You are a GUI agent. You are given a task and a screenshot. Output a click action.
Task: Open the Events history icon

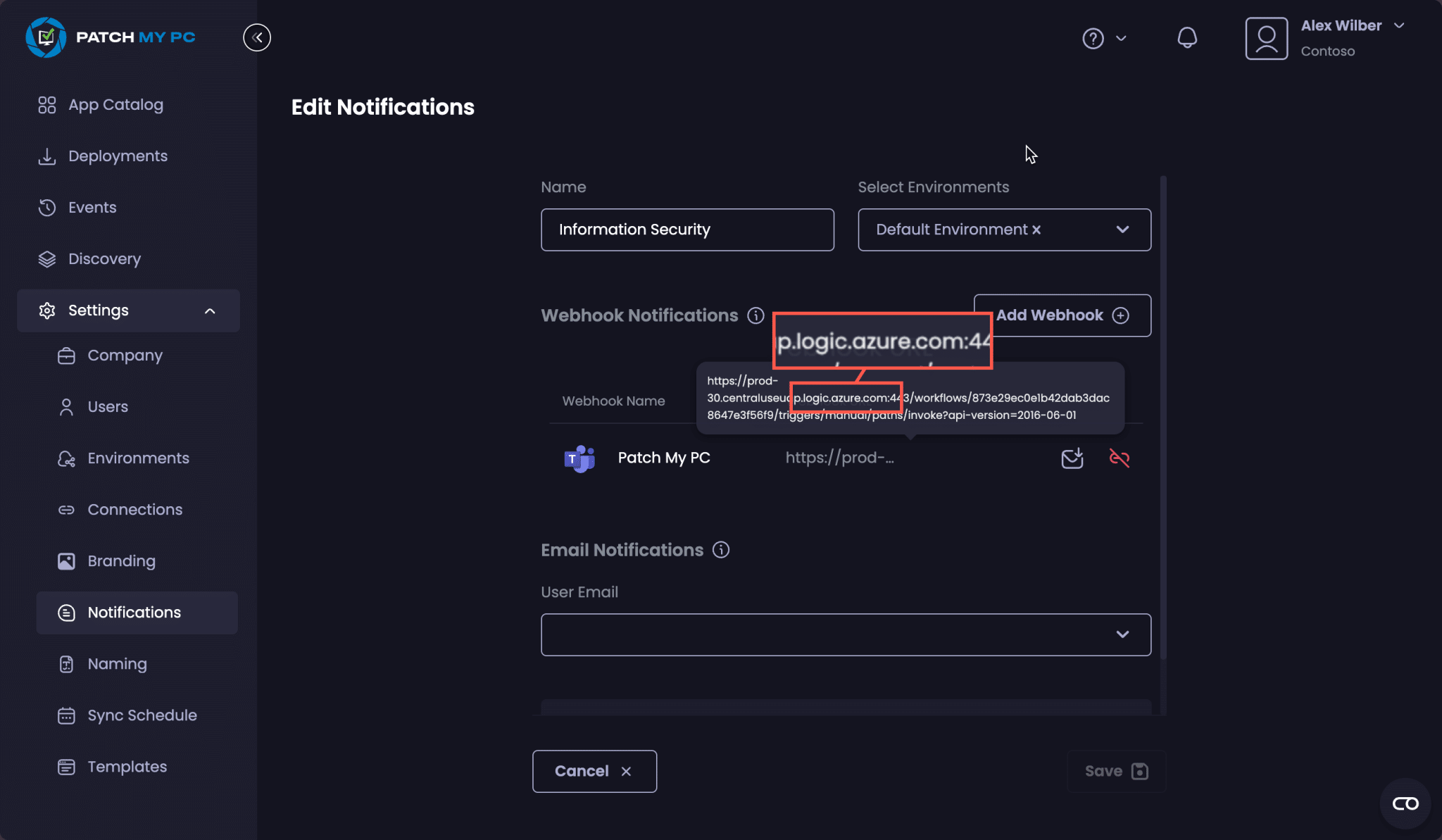click(x=46, y=207)
